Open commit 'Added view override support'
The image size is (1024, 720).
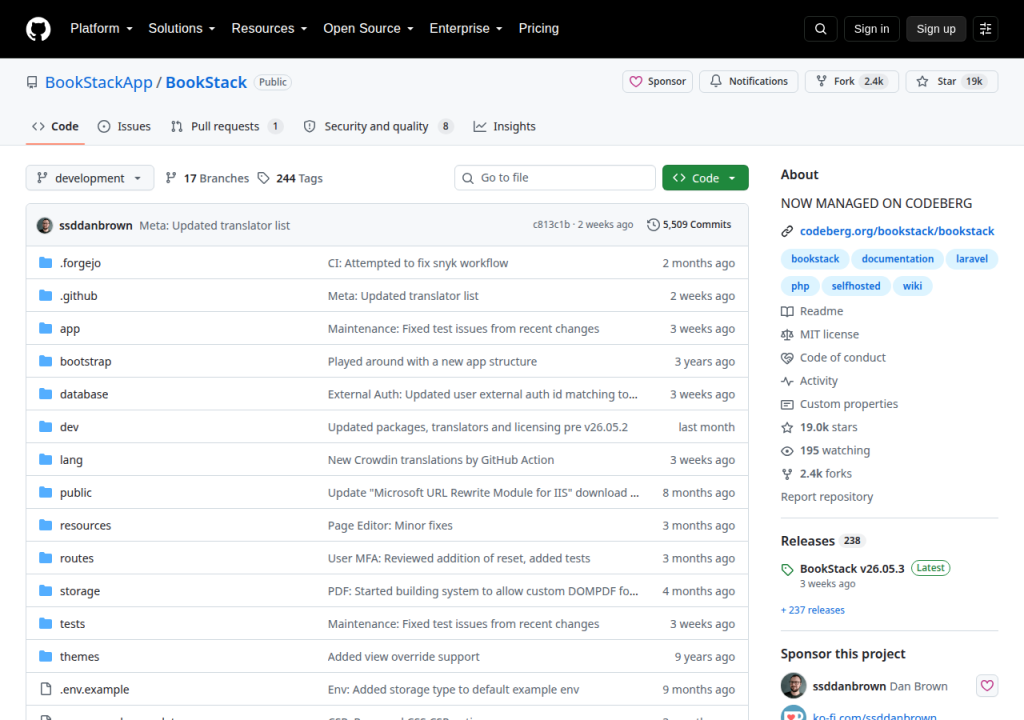404,657
